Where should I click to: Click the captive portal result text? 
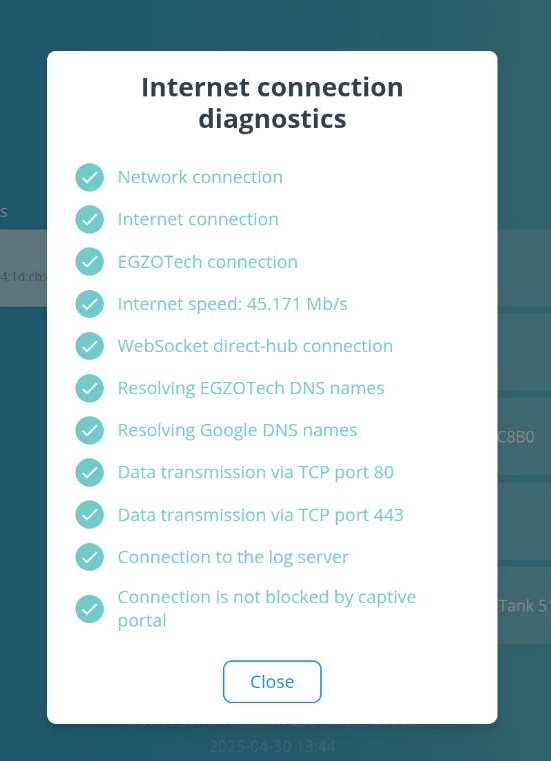coord(267,609)
